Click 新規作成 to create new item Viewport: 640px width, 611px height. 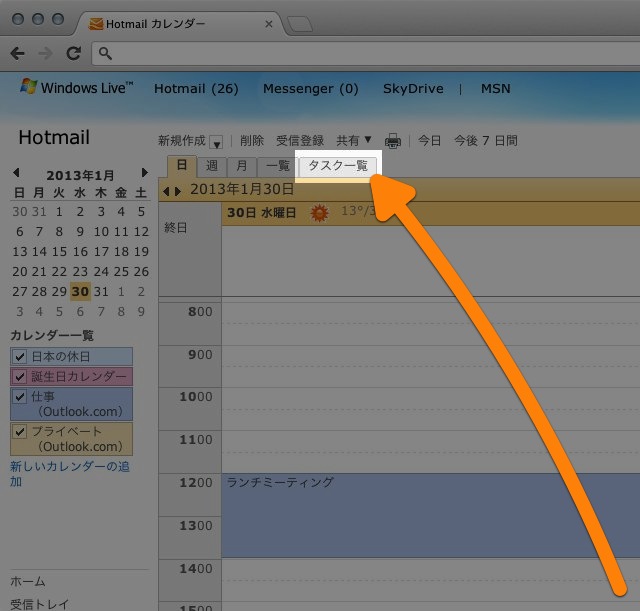coord(182,141)
